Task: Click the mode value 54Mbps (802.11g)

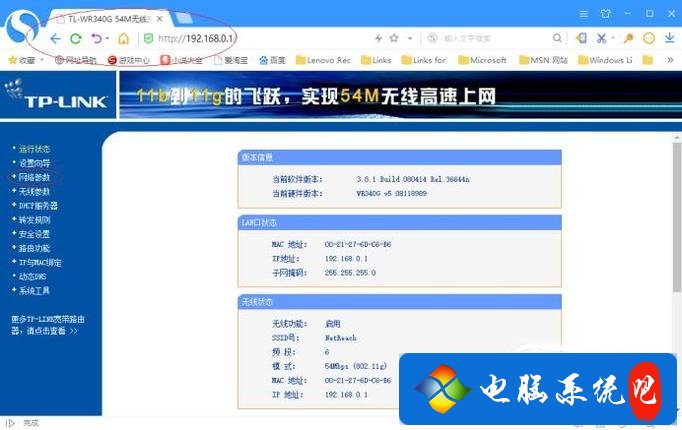Action: 355,366
